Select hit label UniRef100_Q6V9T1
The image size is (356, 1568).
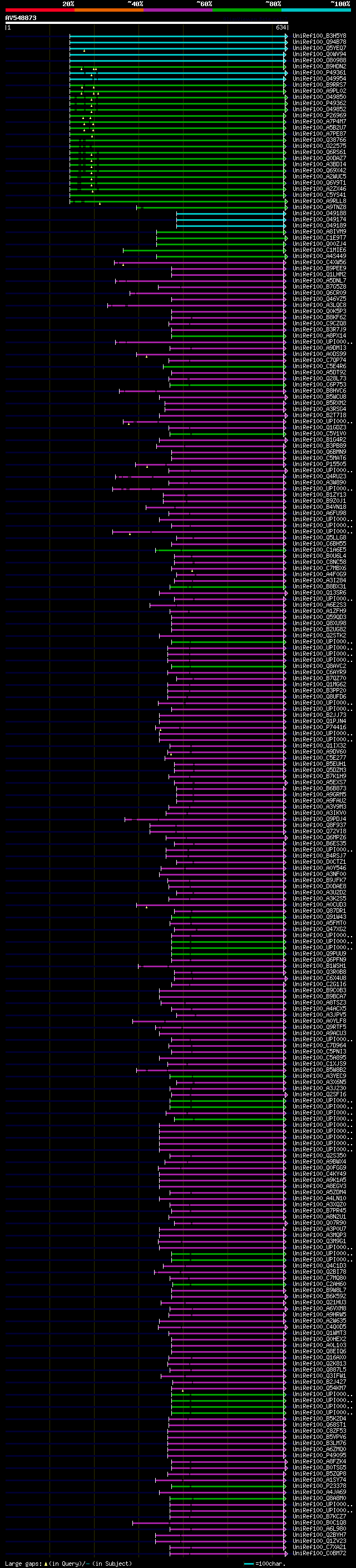[x=319, y=182]
